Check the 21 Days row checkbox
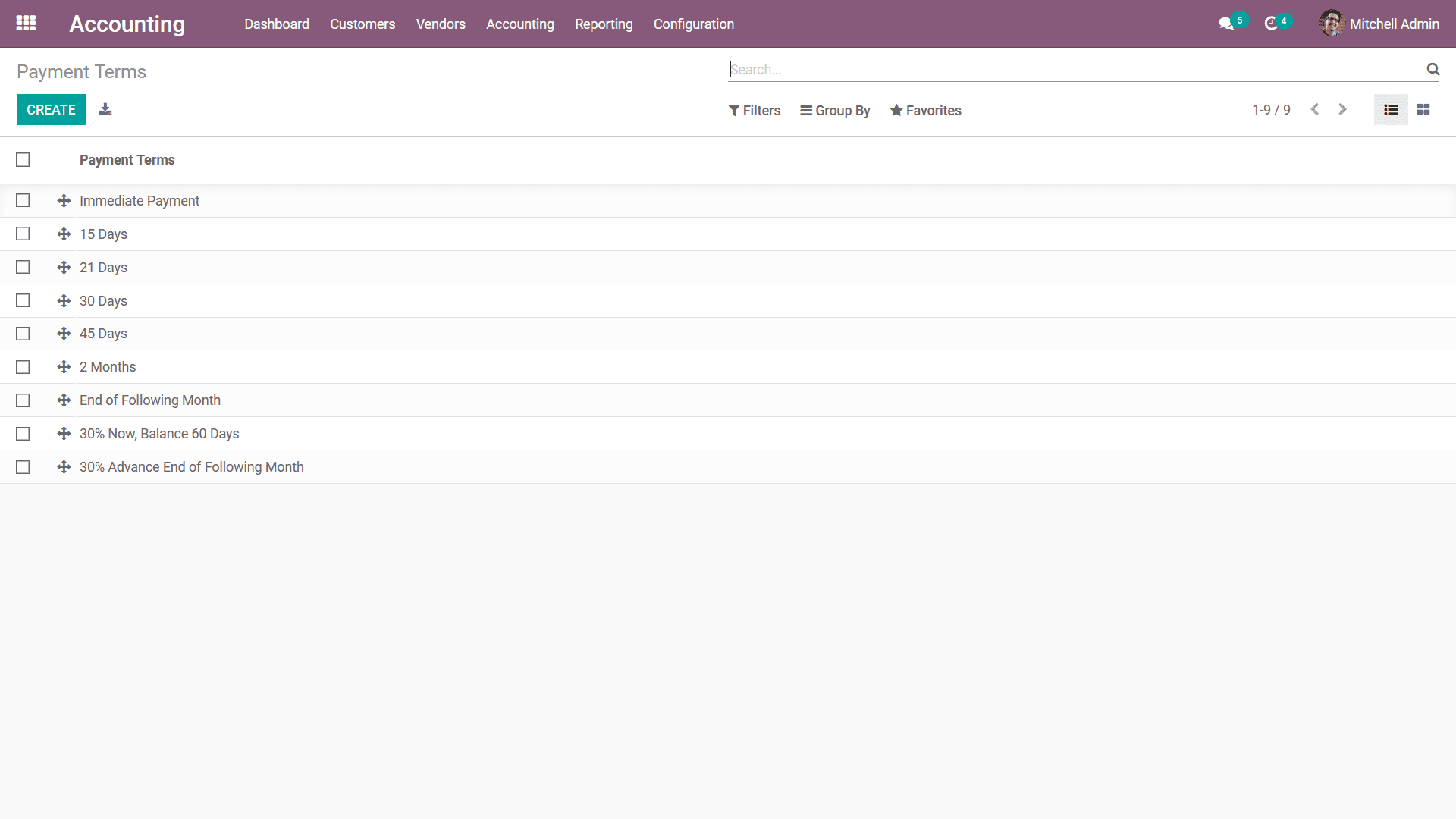 [x=23, y=268]
